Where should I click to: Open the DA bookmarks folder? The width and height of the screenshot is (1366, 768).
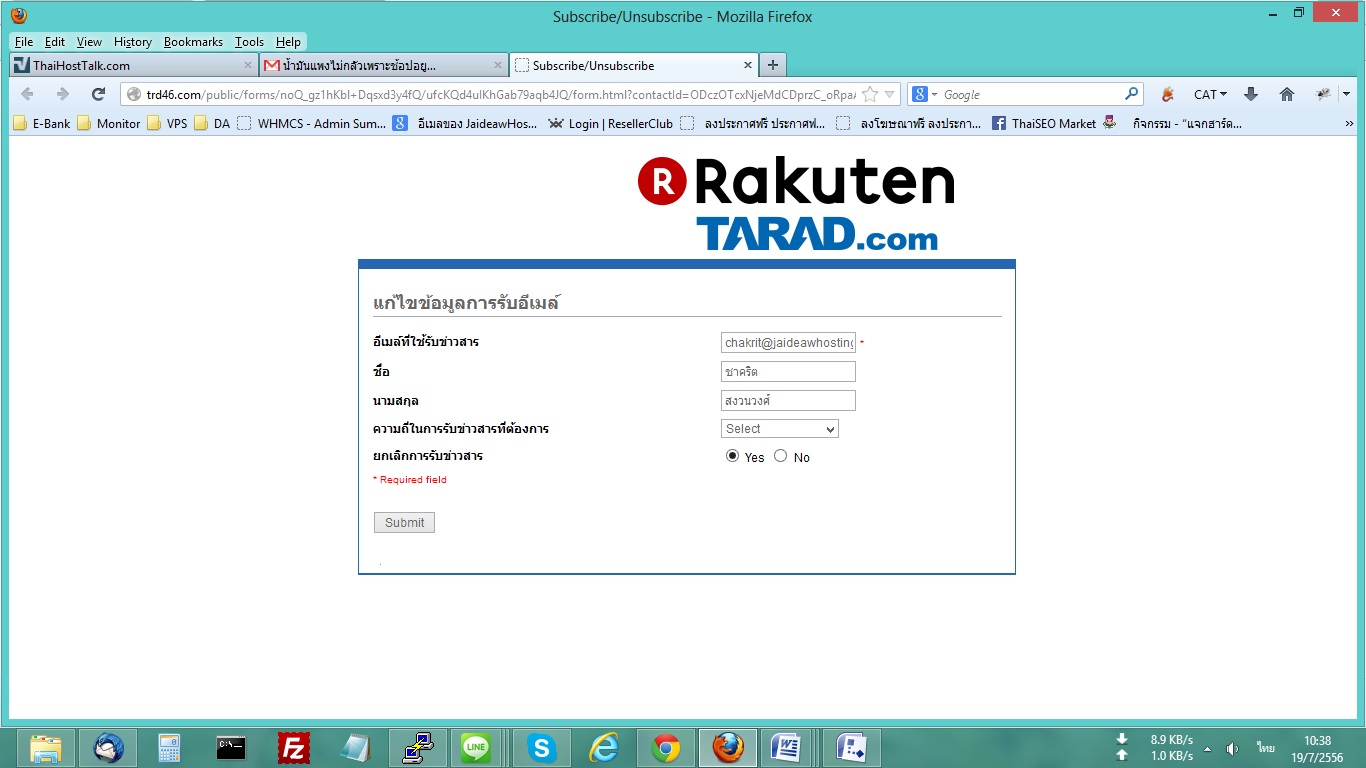(x=212, y=123)
